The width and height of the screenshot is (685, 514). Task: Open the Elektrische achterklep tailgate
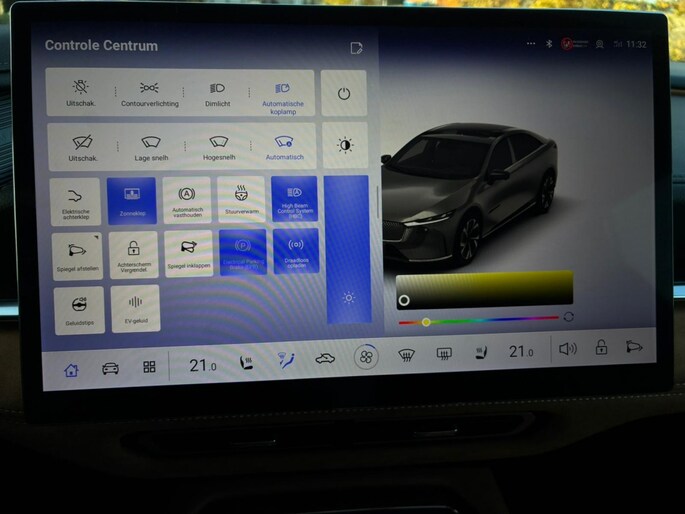pos(77,201)
